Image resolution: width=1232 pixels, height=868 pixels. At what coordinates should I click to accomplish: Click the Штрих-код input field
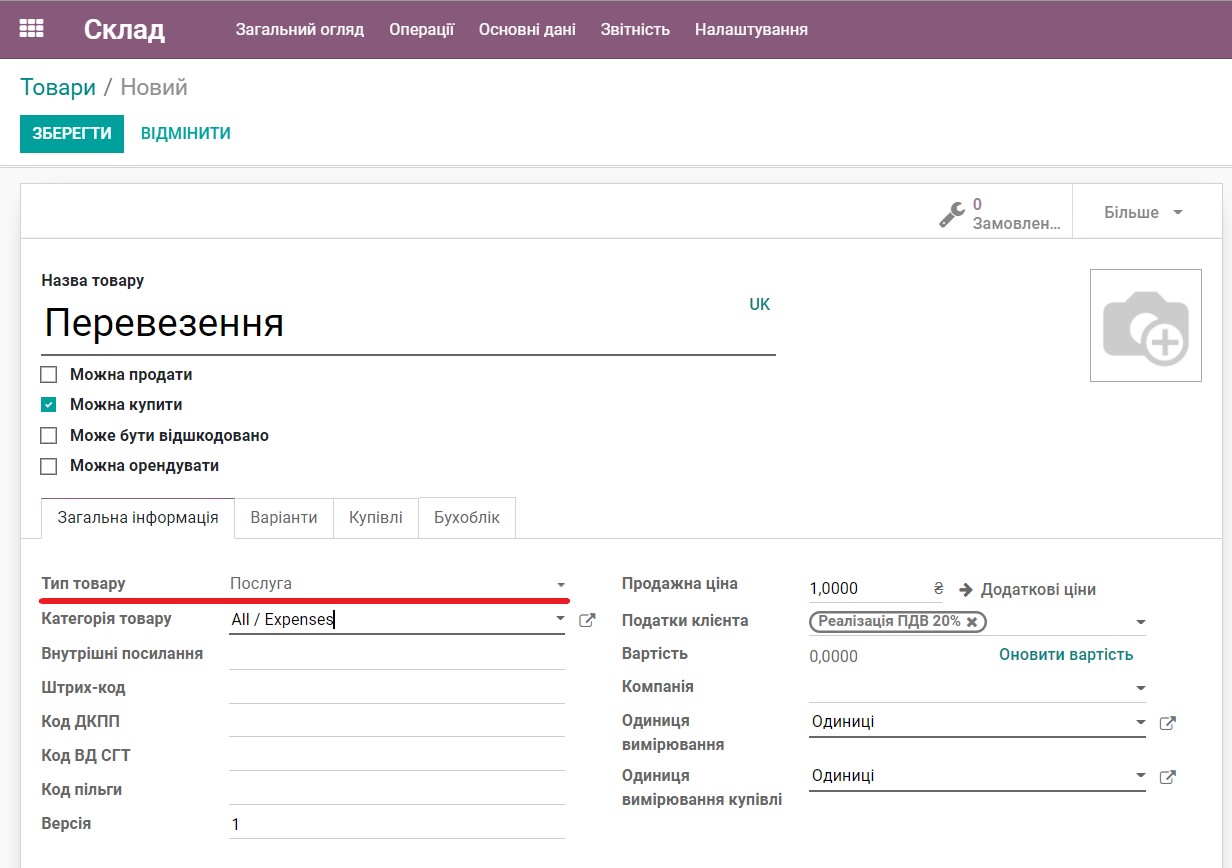point(395,687)
